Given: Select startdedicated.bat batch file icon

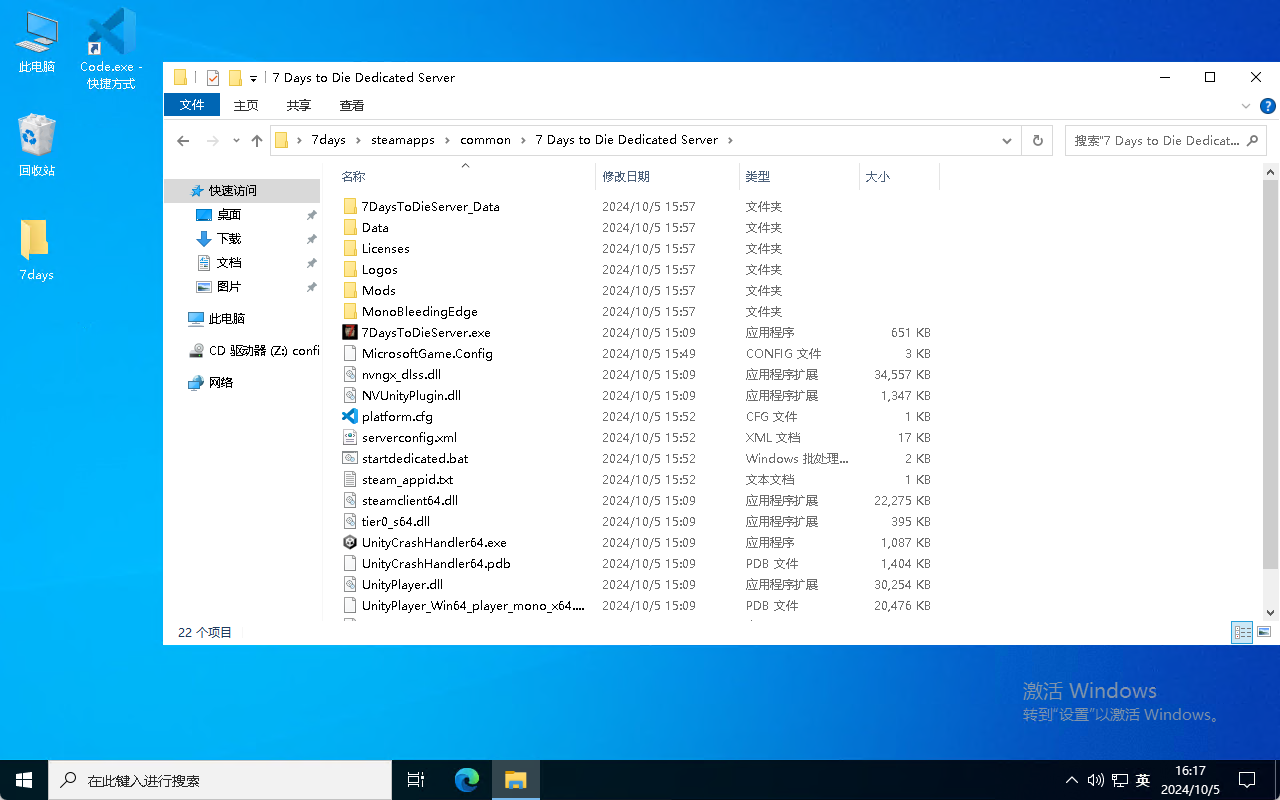Looking at the screenshot, I should click(350, 458).
